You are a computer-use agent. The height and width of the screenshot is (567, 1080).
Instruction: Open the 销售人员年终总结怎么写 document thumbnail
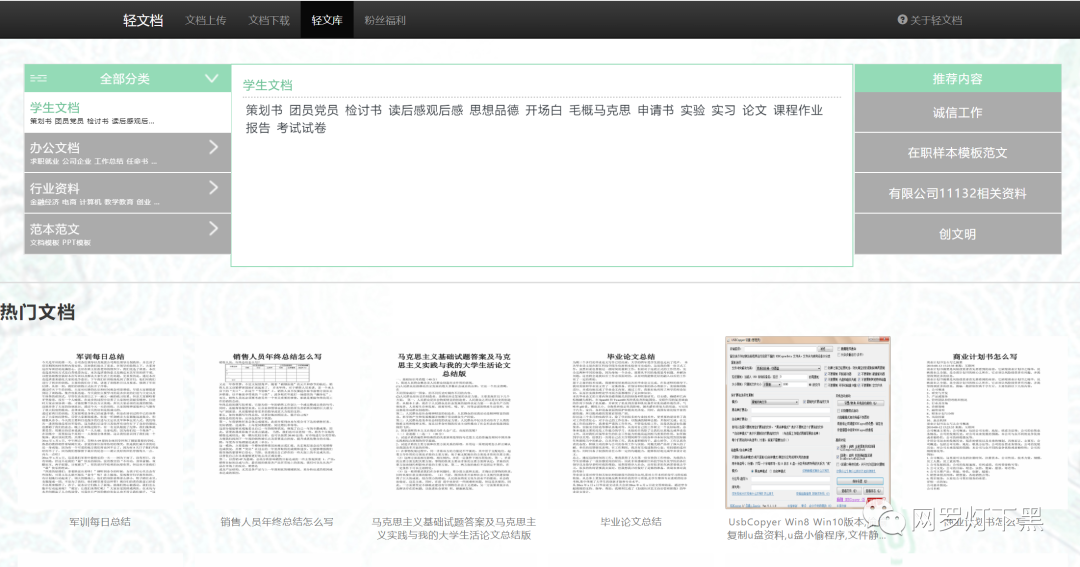click(277, 422)
